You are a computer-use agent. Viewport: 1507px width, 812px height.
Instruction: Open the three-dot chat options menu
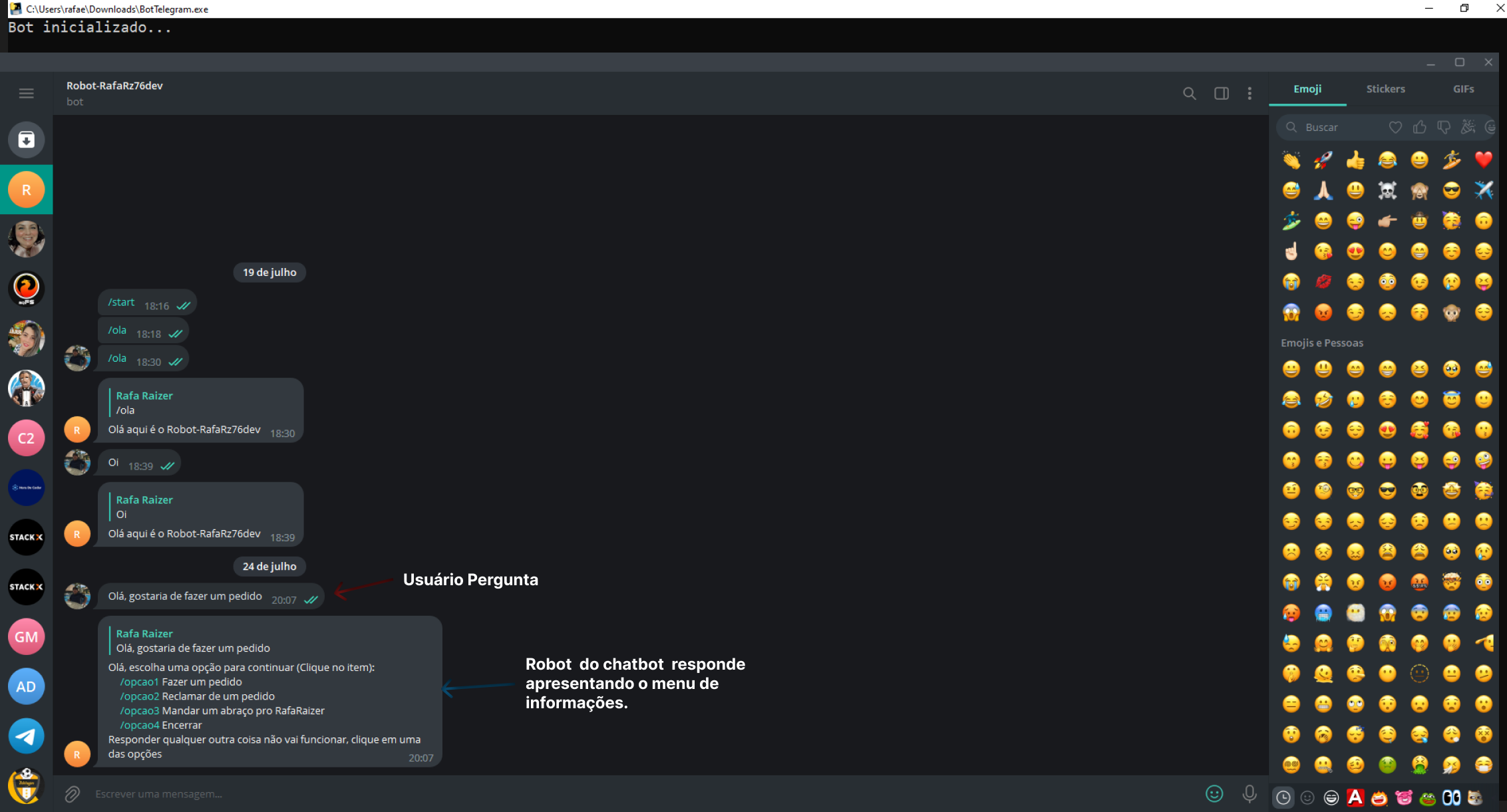click(x=1250, y=93)
